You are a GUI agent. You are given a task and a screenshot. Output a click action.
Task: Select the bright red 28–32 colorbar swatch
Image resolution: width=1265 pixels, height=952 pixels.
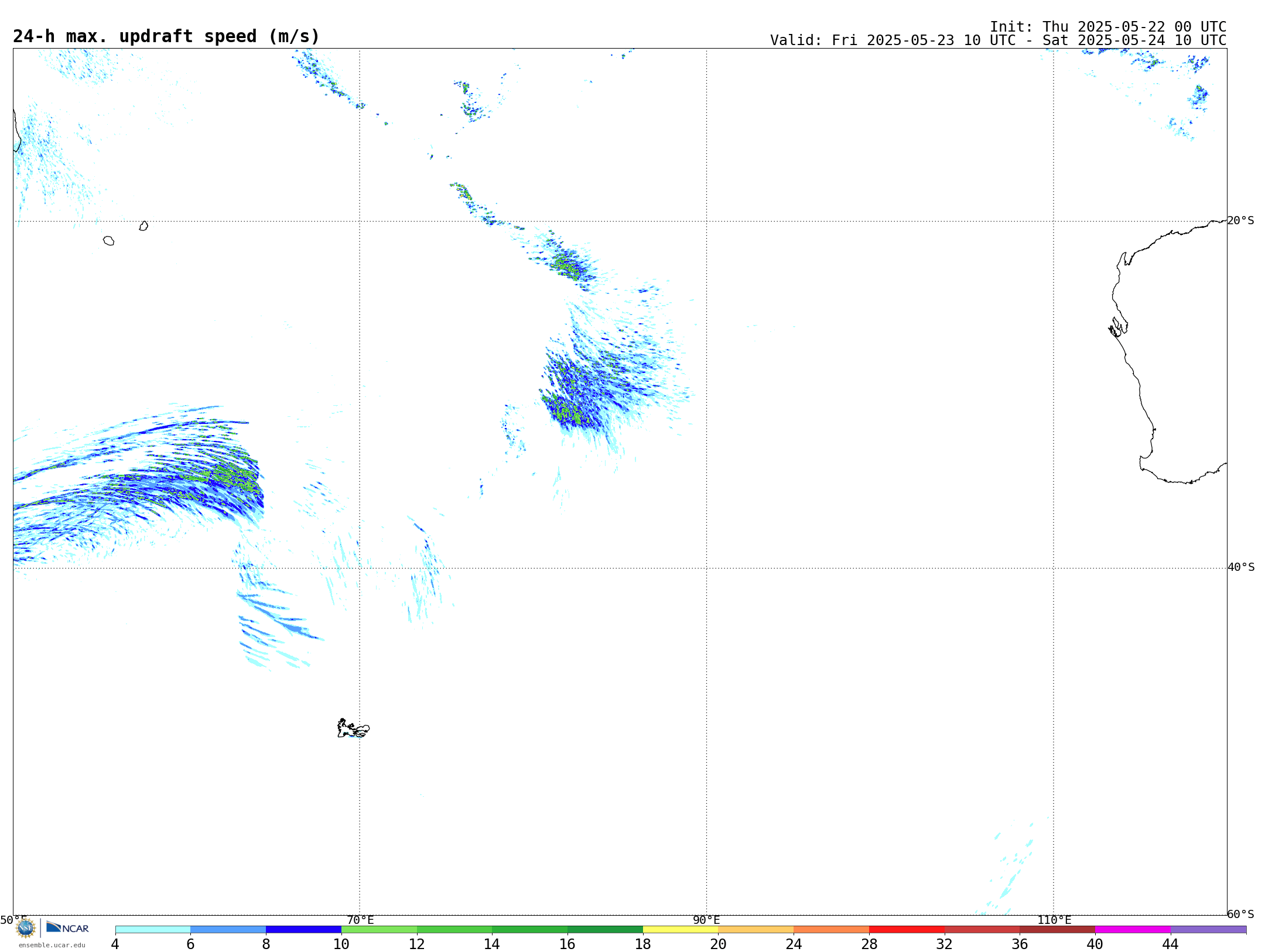pyautogui.click(x=907, y=930)
